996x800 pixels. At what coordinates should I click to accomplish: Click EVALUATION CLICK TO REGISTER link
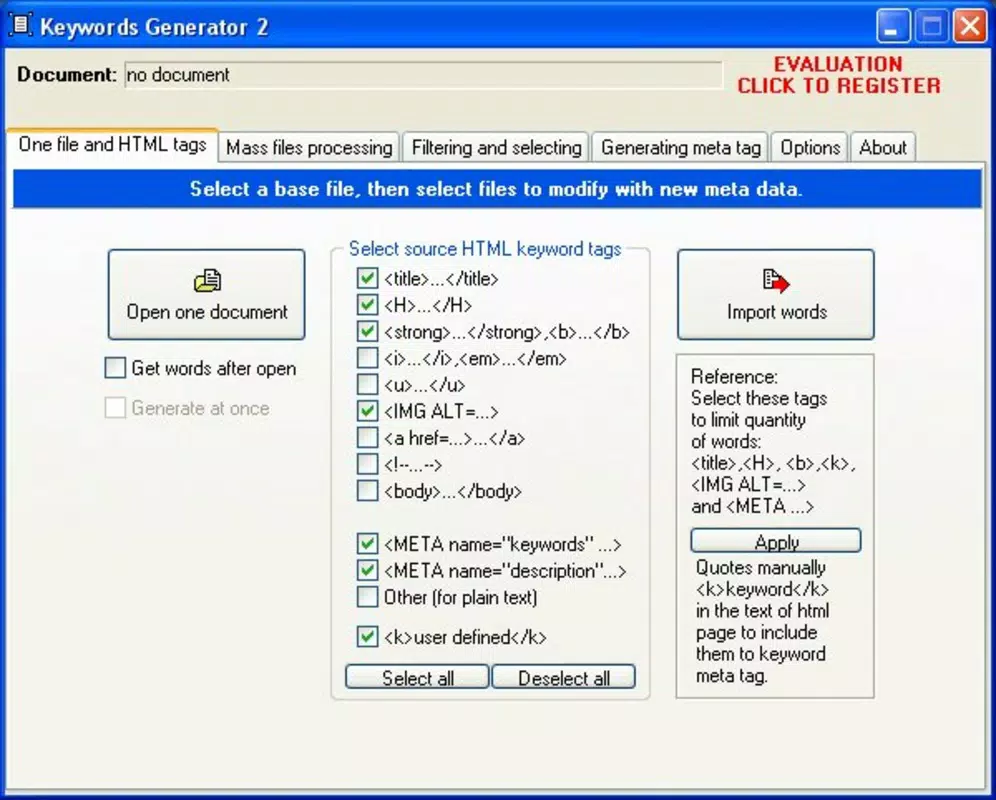pos(838,75)
